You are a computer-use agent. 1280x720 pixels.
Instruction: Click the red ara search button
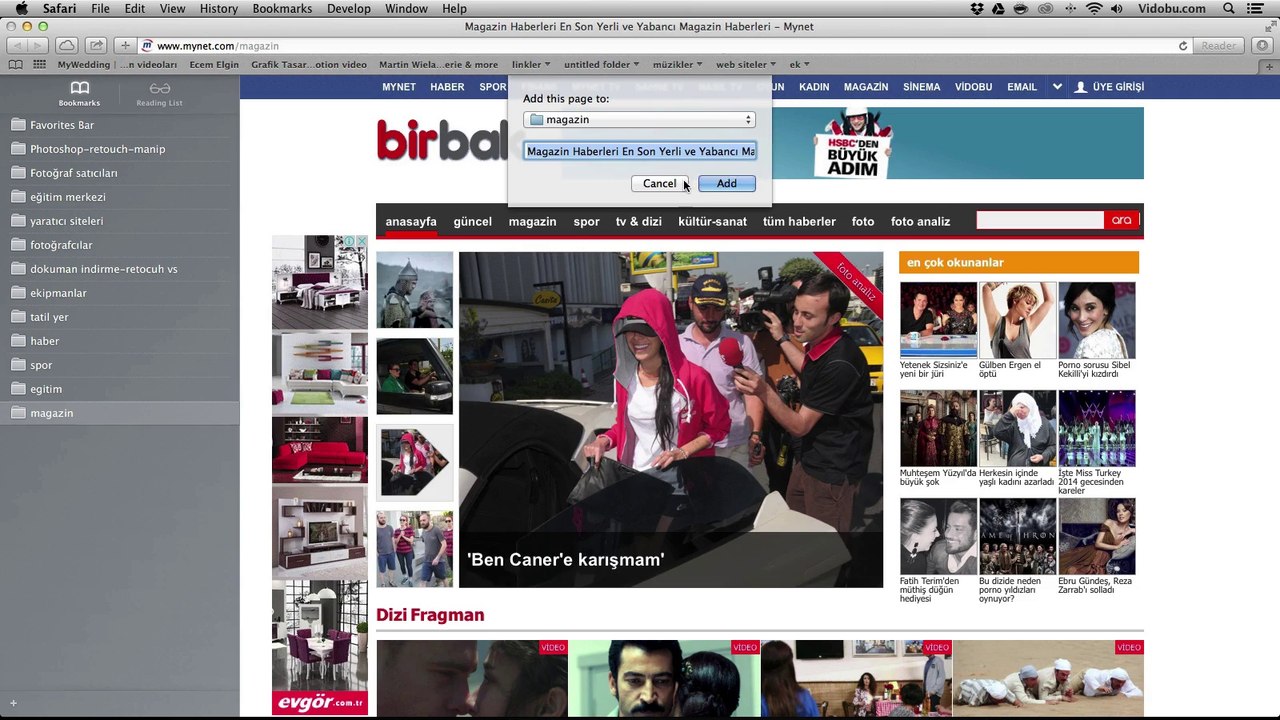click(x=1121, y=220)
